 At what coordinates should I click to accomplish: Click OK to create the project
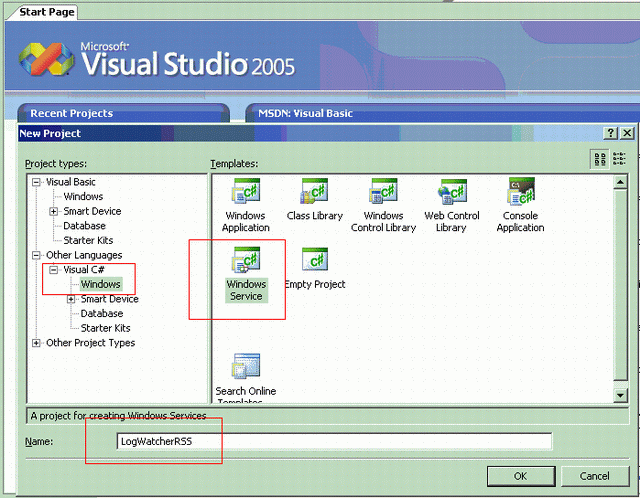[x=520, y=475]
